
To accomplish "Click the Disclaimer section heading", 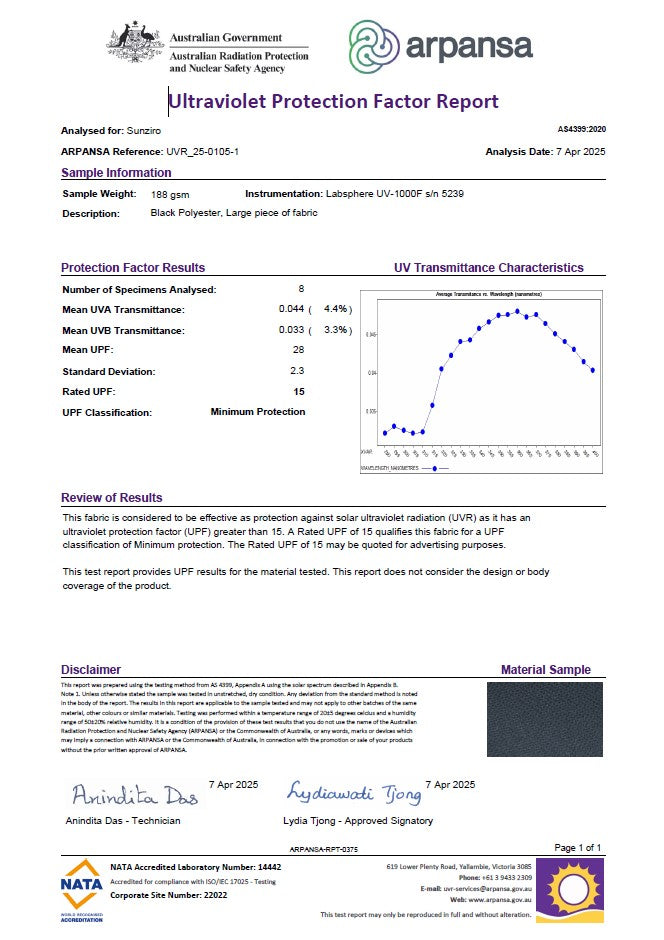I will click(91, 669).
